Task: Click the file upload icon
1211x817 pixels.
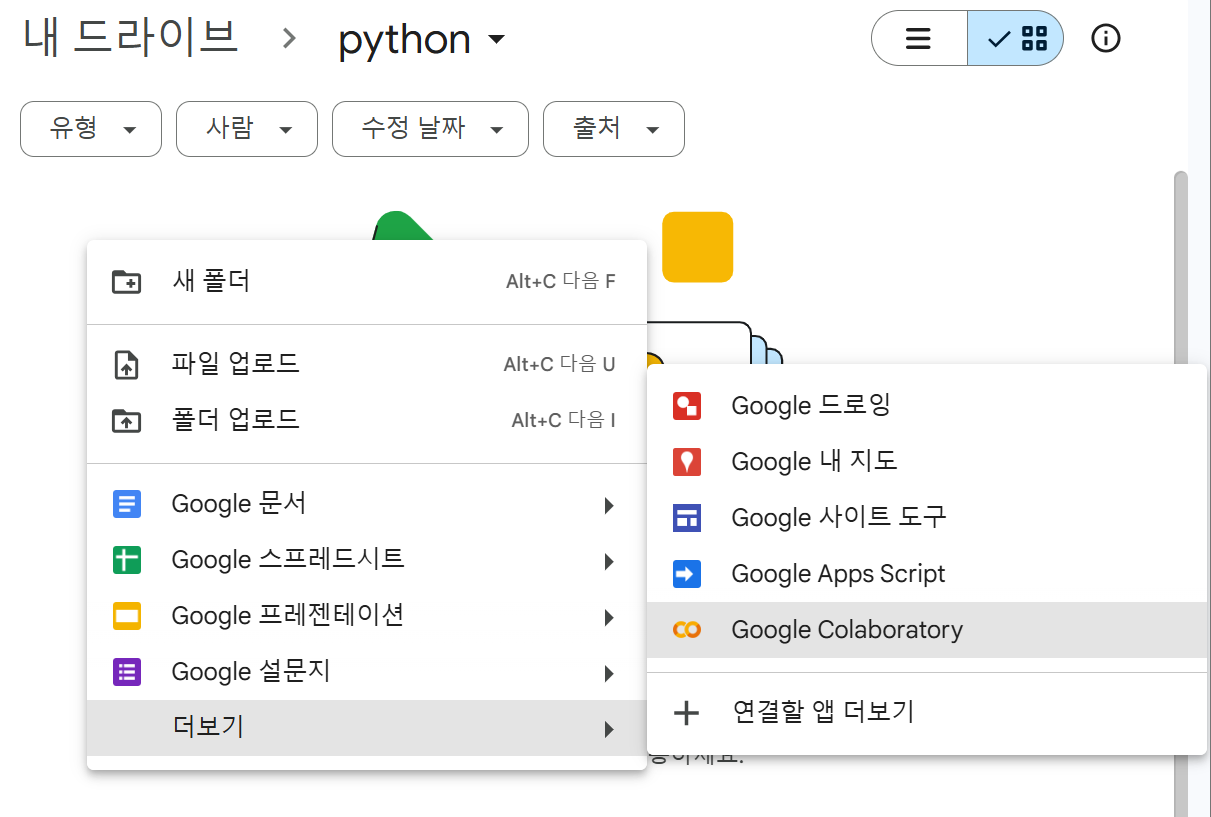Action: pyautogui.click(x=126, y=364)
